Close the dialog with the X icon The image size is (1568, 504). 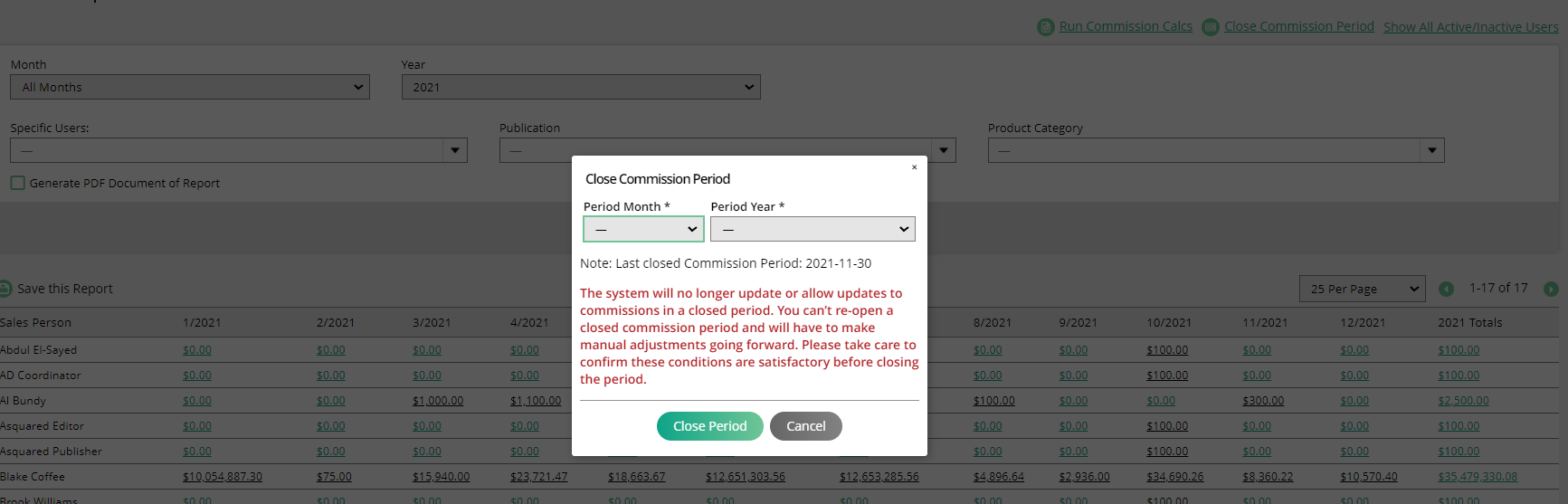click(914, 167)
